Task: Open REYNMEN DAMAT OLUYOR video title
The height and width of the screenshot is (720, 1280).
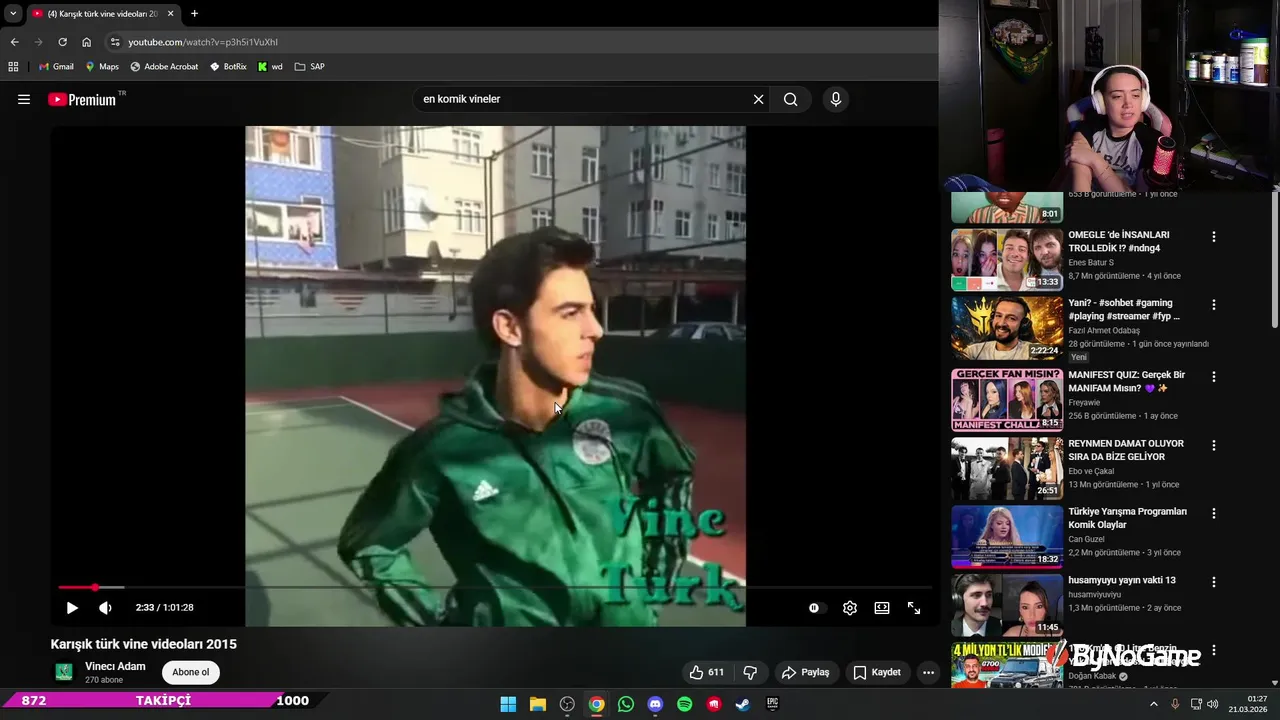Action: pyautogui.click(x=1126, y=450)
